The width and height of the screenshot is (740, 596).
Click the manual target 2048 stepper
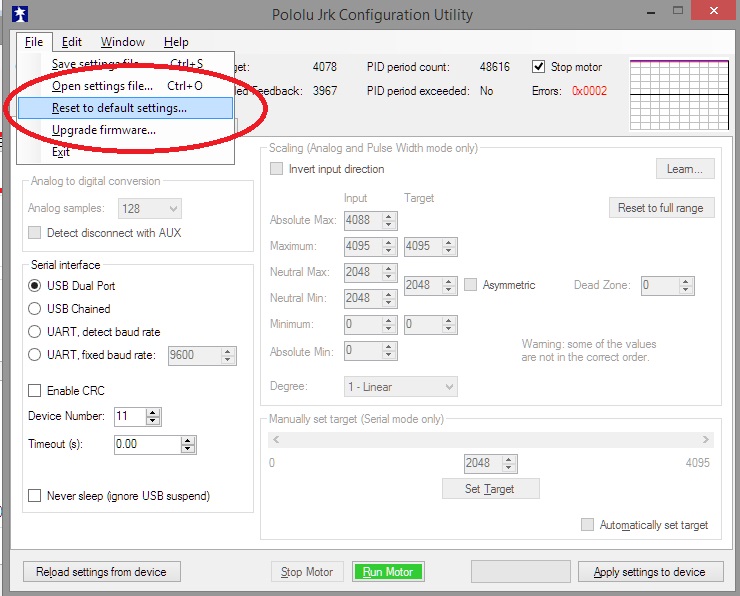coord(508,463)
